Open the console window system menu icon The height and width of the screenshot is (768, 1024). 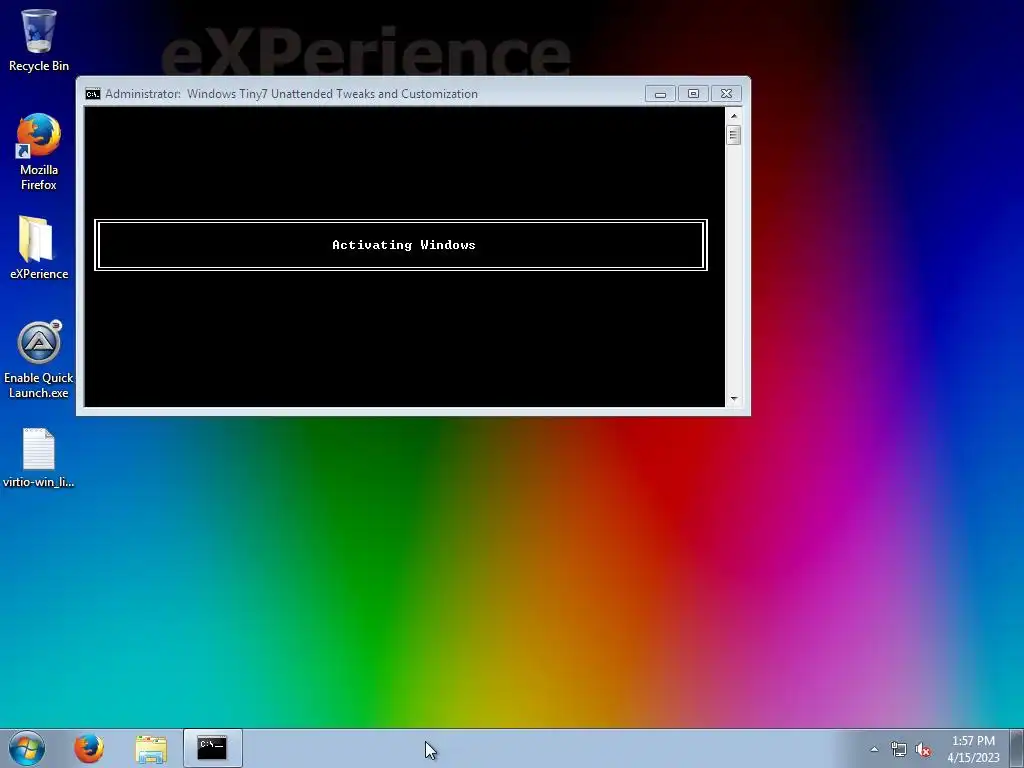click(x=93, y=94)
